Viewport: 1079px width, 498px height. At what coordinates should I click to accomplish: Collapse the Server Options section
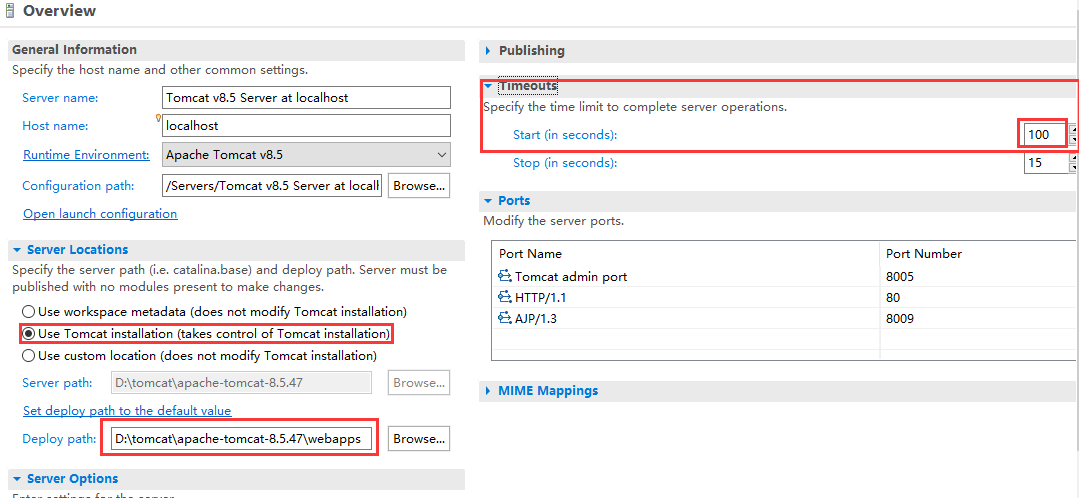click(x=17, y=479)
